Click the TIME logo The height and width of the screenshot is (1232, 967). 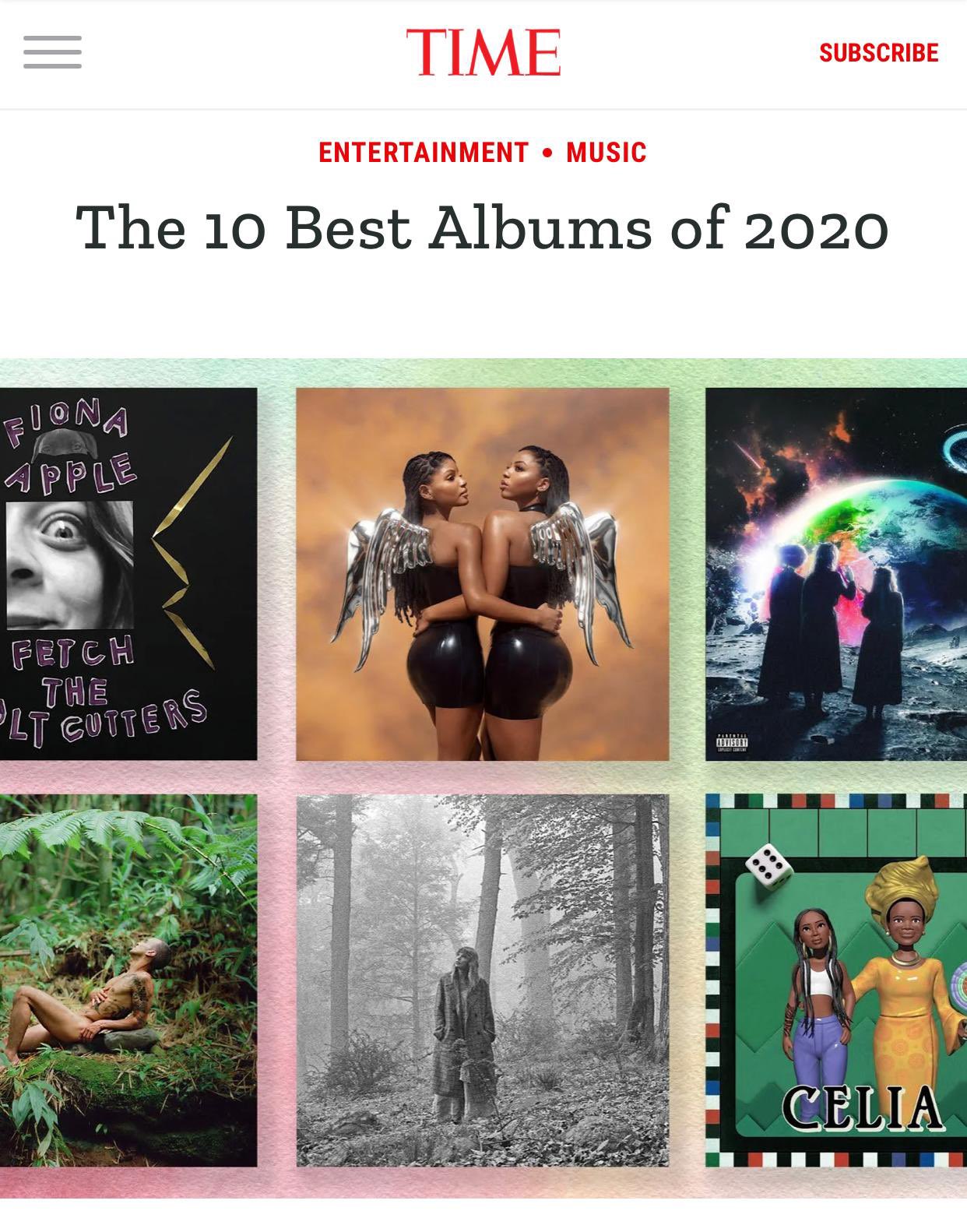pyautogui.click(x=483, y=52)
